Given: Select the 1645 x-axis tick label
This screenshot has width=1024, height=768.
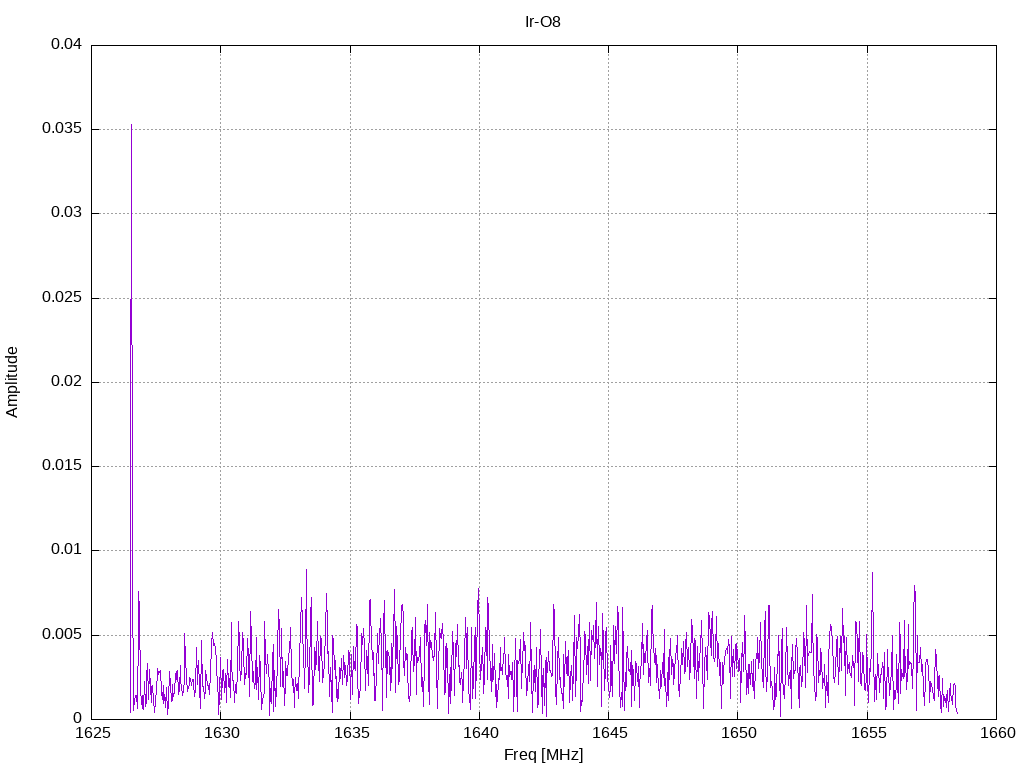Looking at the screenshot, I should tap(608, 734).
